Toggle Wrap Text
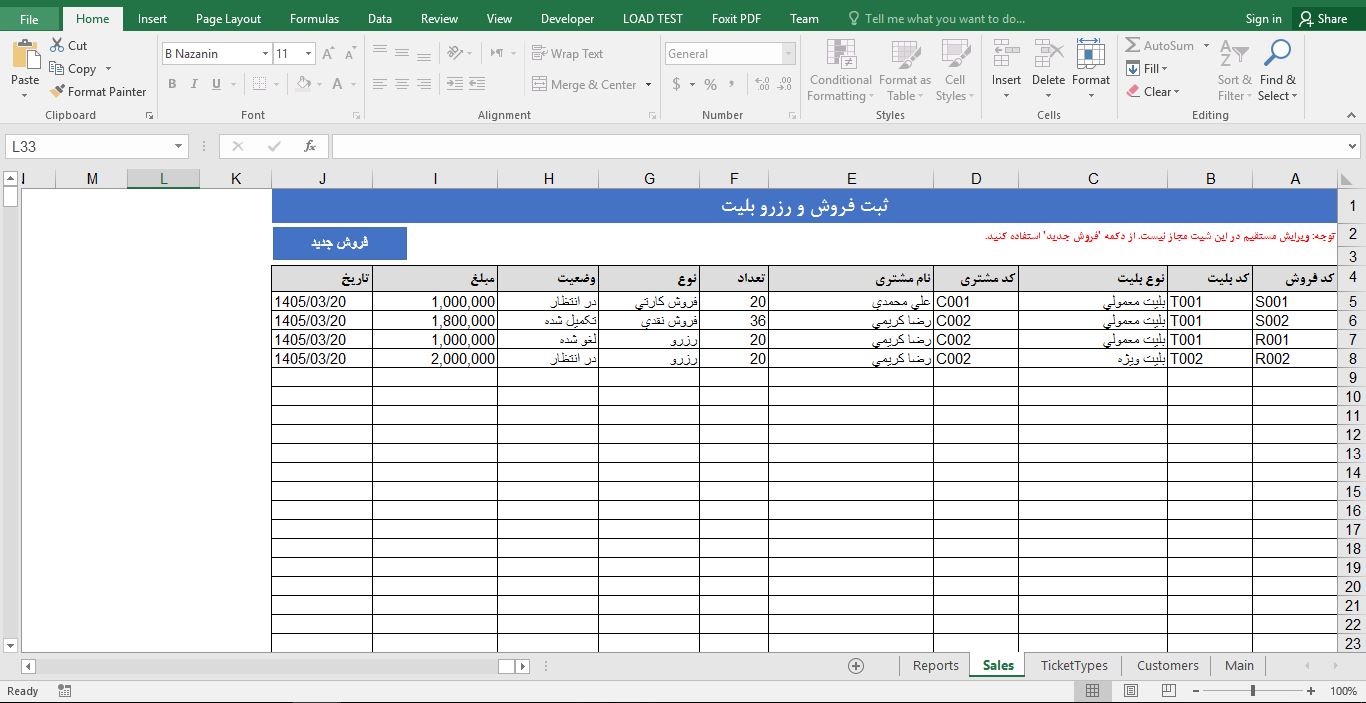Image resolution: width=1366 pixels, height=703 pixels. pos(568,54)
